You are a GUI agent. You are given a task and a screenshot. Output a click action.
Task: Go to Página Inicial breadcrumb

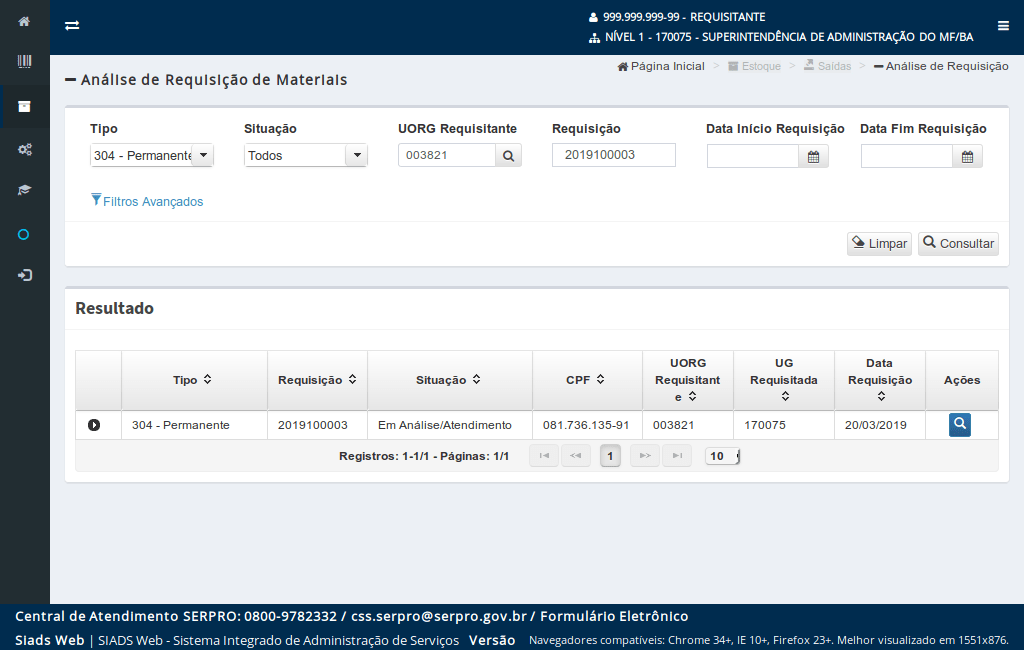(661, 66)
